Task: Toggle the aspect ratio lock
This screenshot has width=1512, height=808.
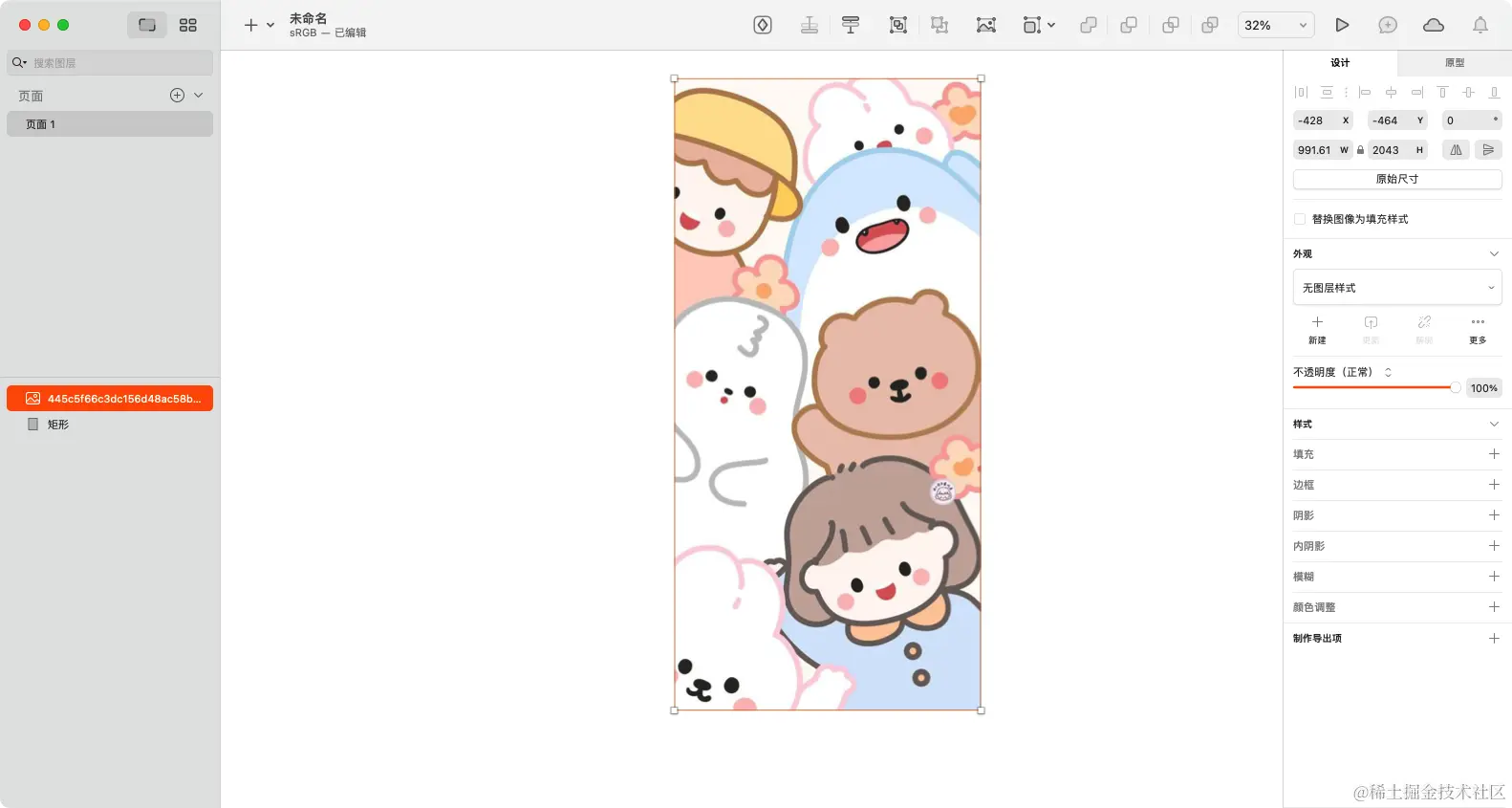Action: 1360,150
